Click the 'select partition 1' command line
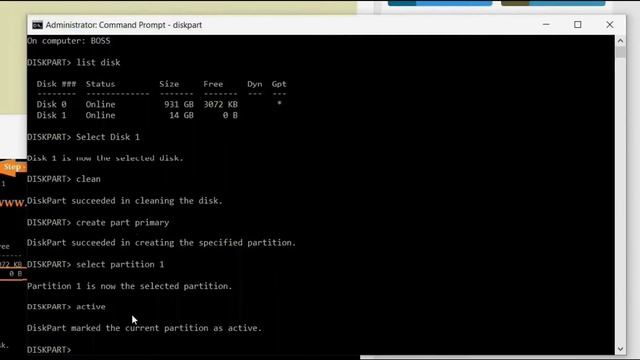The width and height of the screenshot is (640, 360). [x=96, y=264]
